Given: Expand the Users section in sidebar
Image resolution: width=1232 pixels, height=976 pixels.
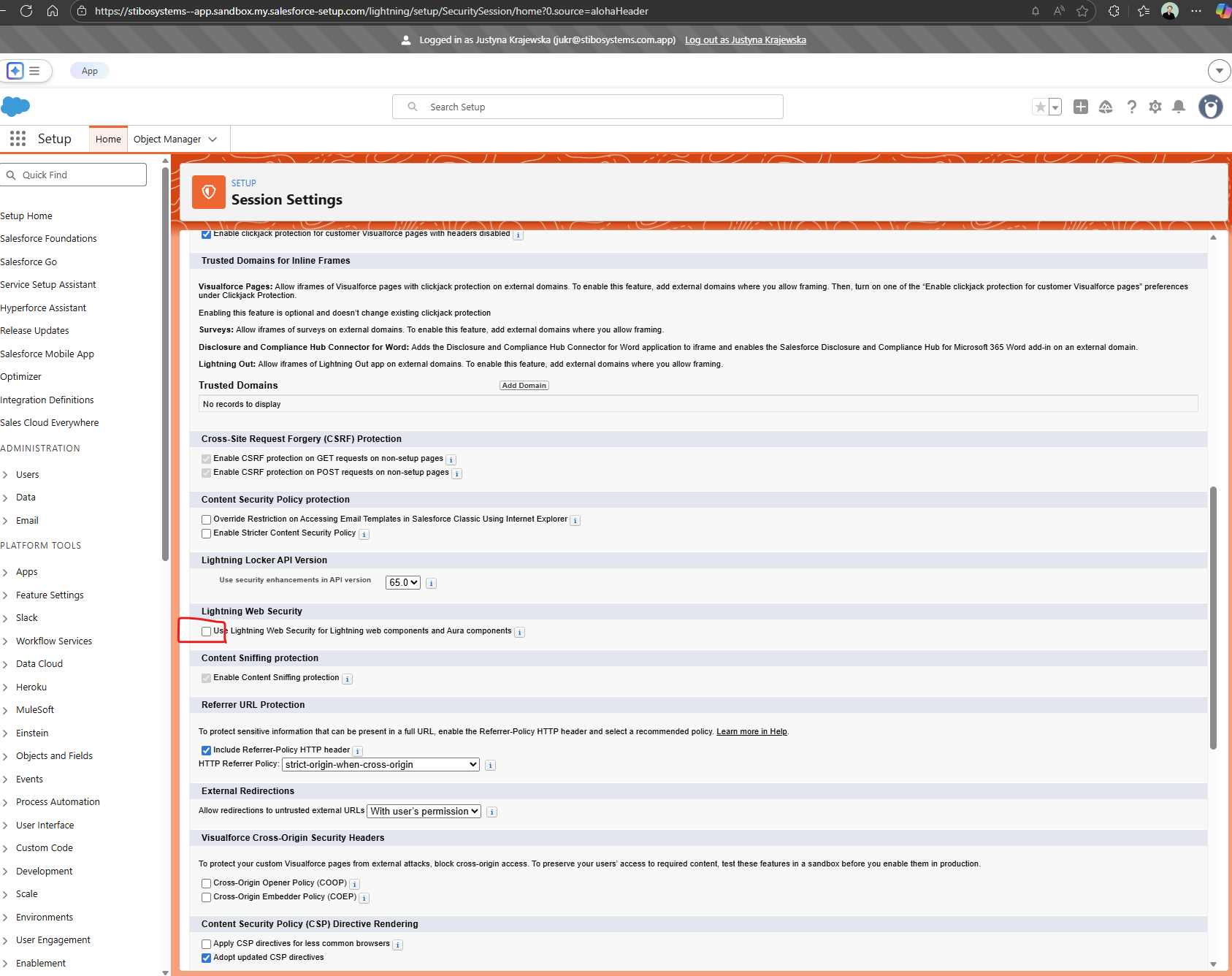Looking at the screenshot, I should 5,475.
